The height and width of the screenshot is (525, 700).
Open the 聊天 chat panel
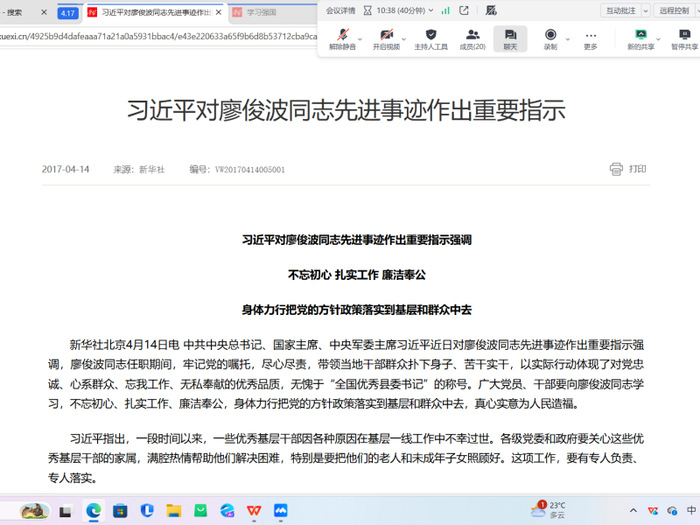tap(510, 37)
